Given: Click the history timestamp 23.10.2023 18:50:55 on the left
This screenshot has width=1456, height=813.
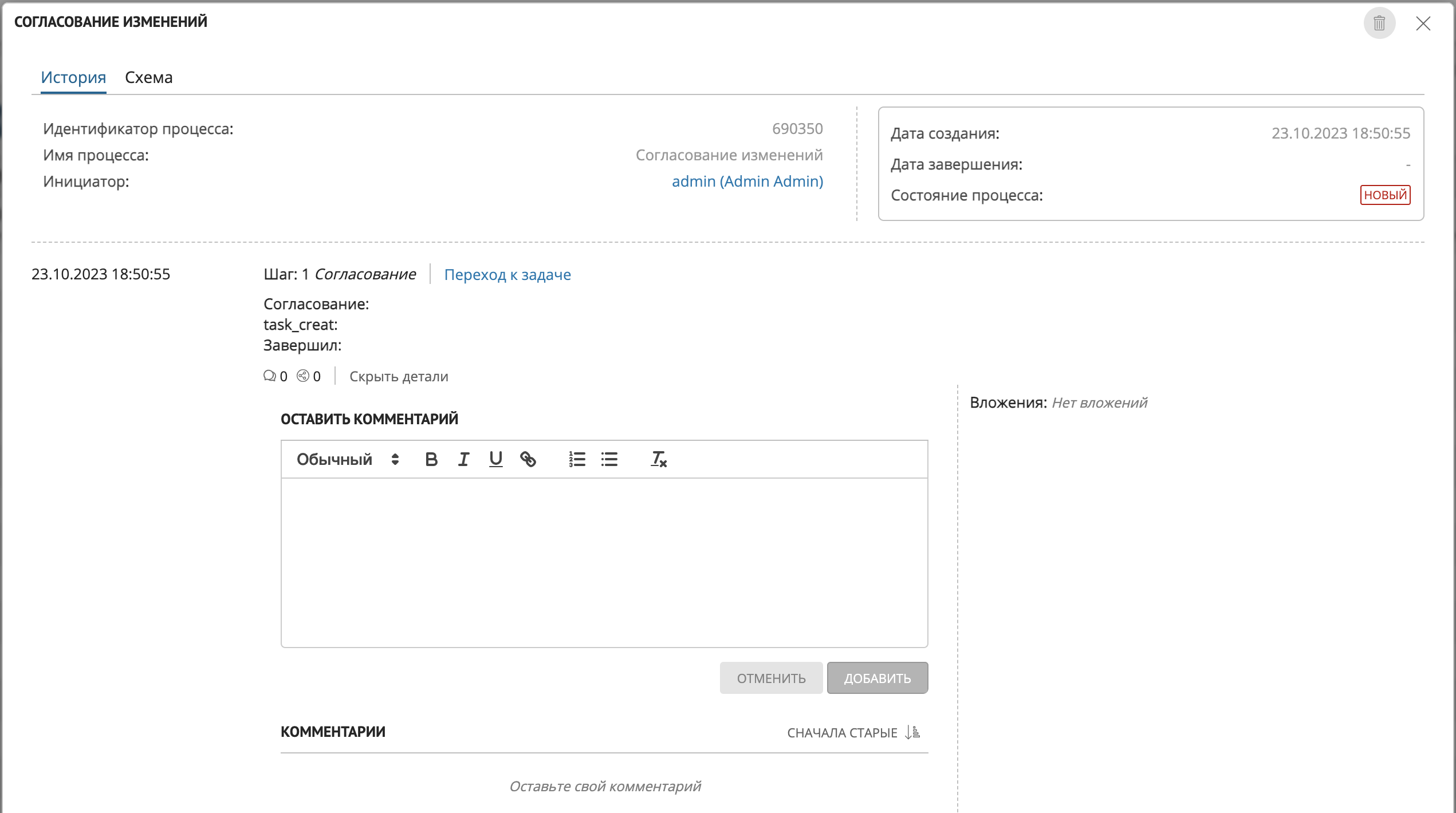Looking at the screenshot, I should 101,274.
